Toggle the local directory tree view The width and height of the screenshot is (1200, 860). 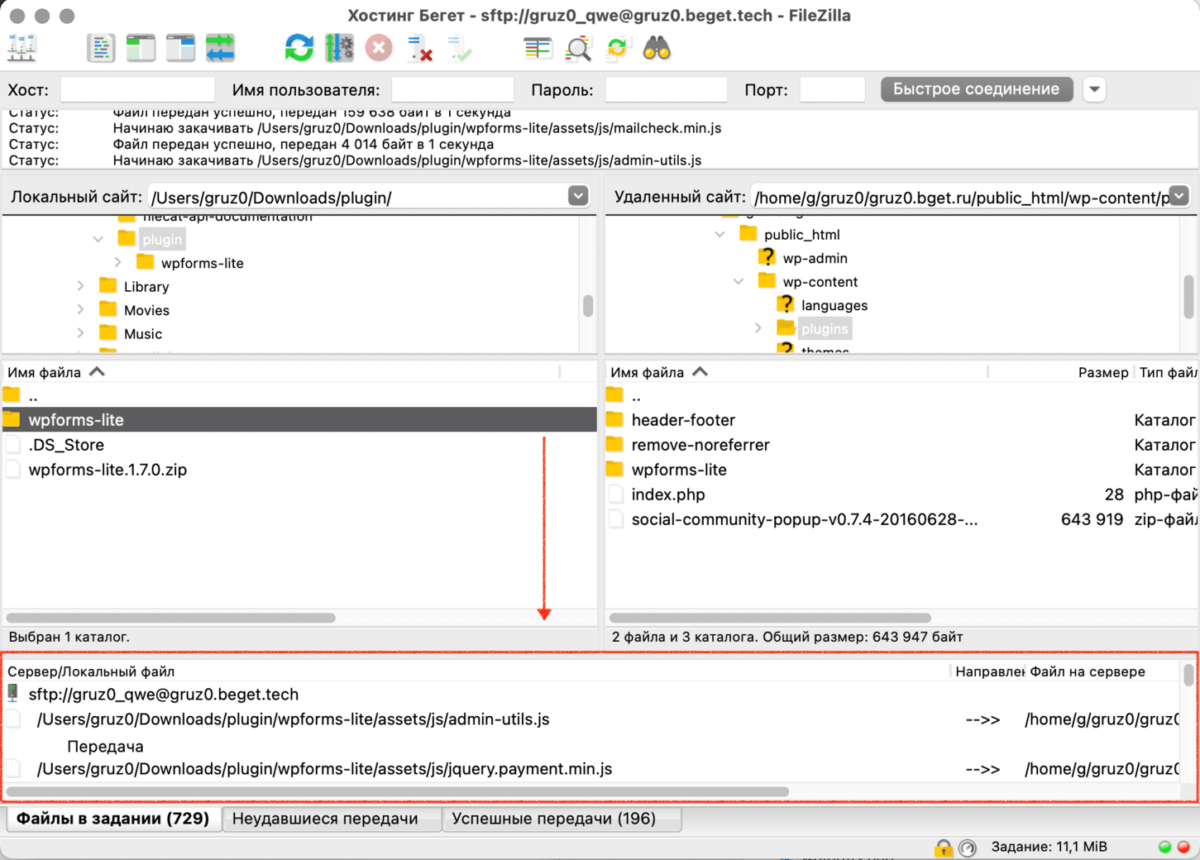(141, 47)
